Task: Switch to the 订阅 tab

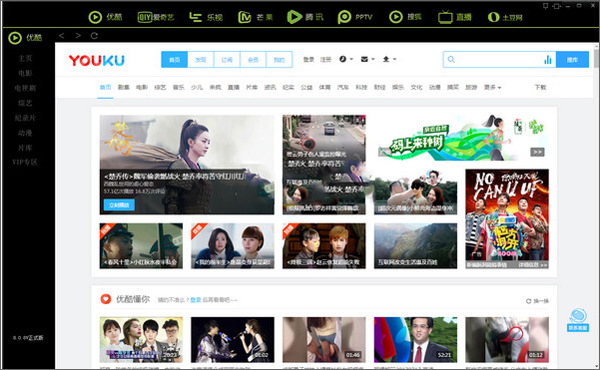Action: click(x=227, y=60)
